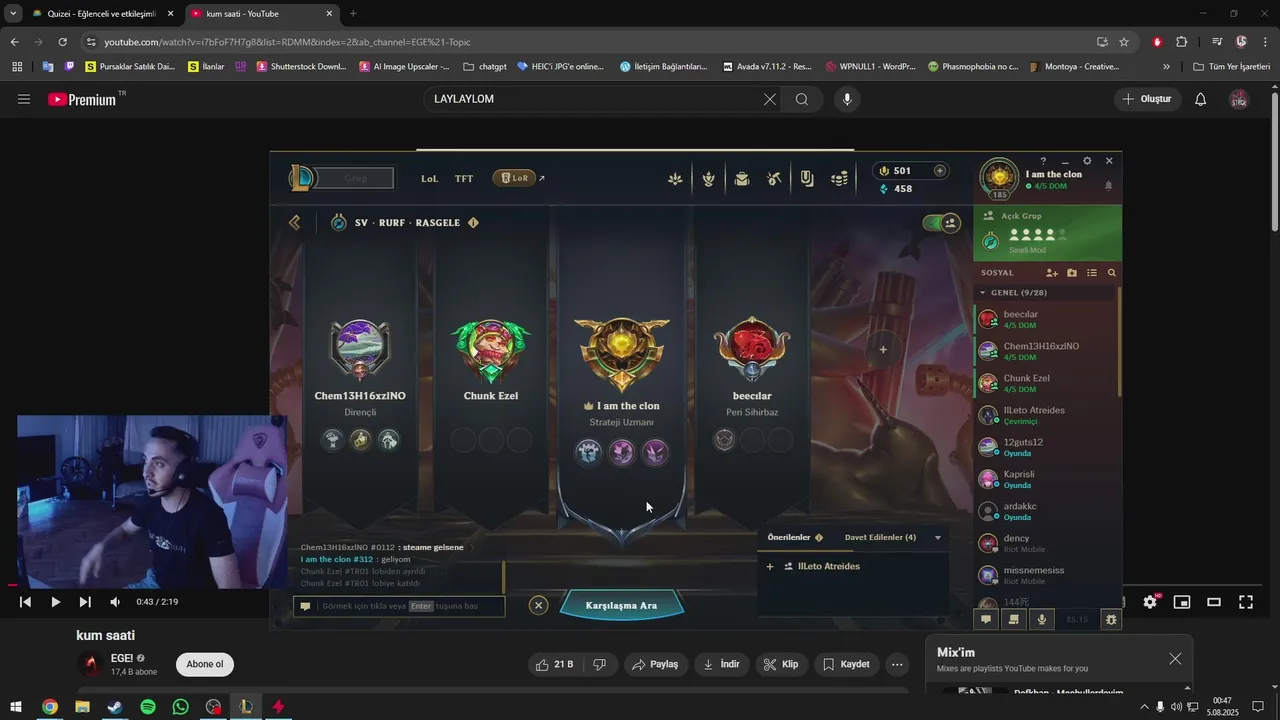Show more bookmarks with the chevron
Image resolution: width=1280 pixels, height=720 pixels.
click(x=1166, y=67)
